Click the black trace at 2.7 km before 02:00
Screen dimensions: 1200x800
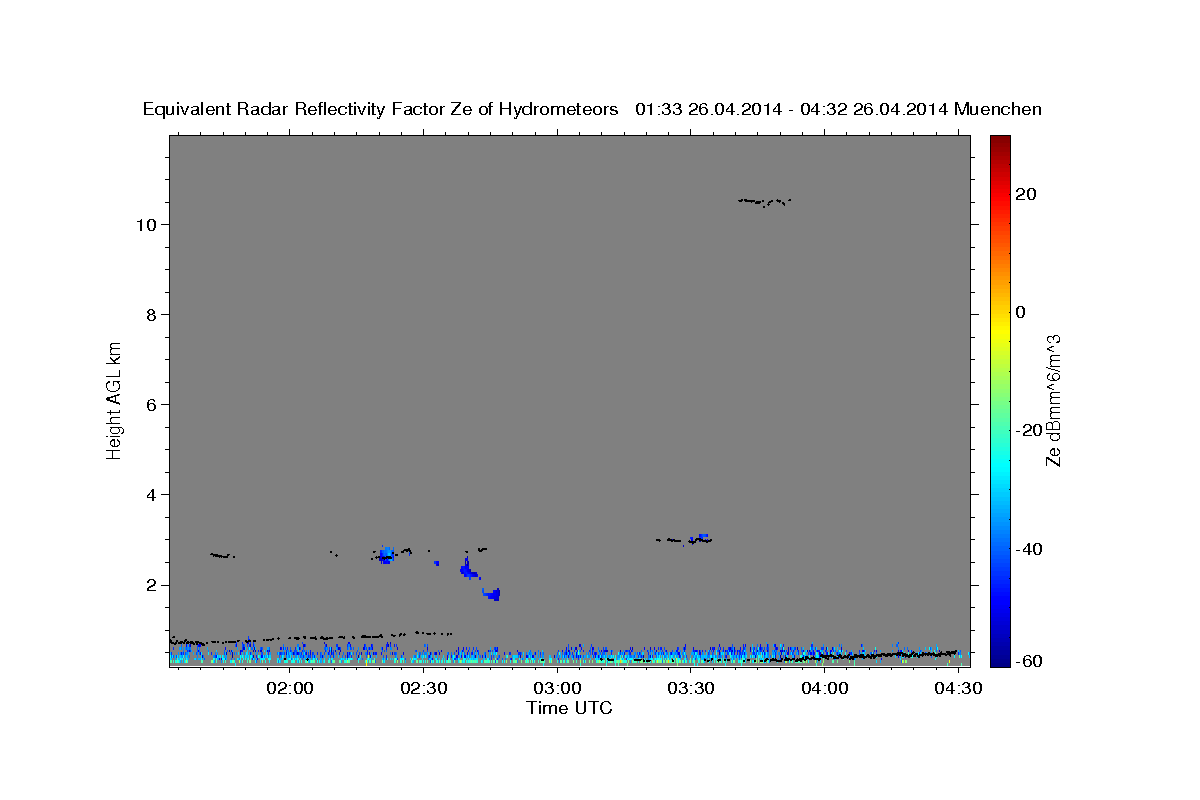coord(222,555)
